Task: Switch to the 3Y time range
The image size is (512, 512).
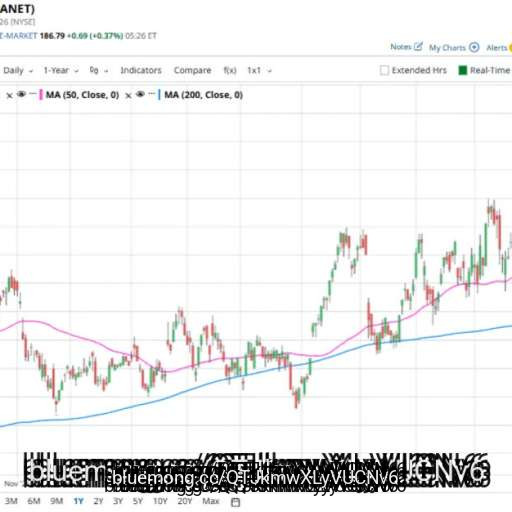Action: [118, 501]
